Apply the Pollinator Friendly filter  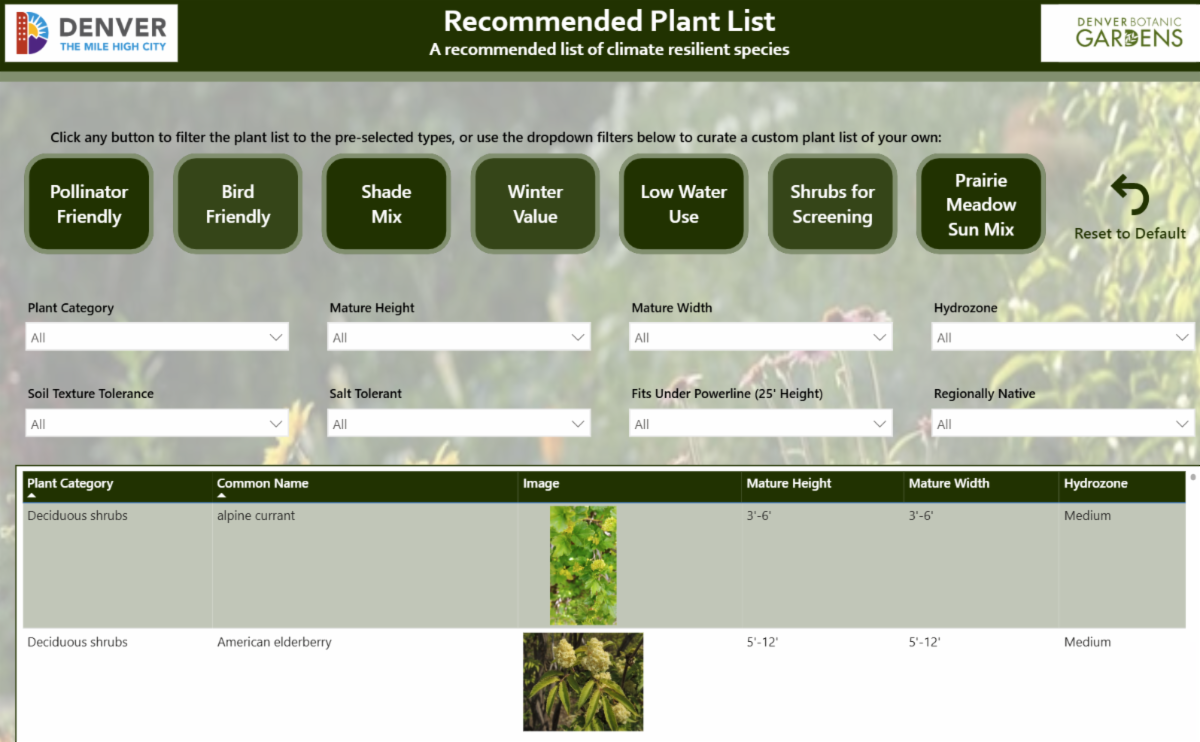(x=89, y=204)
